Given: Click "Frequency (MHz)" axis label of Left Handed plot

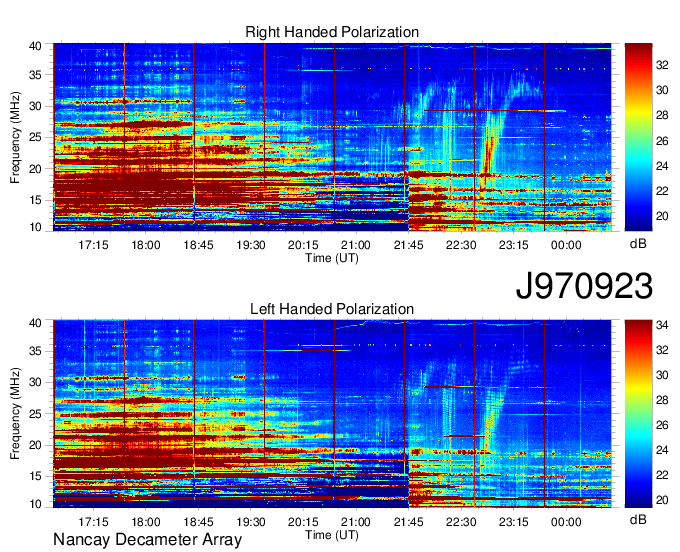Looking at the screenshot, I should click(15, 414).
